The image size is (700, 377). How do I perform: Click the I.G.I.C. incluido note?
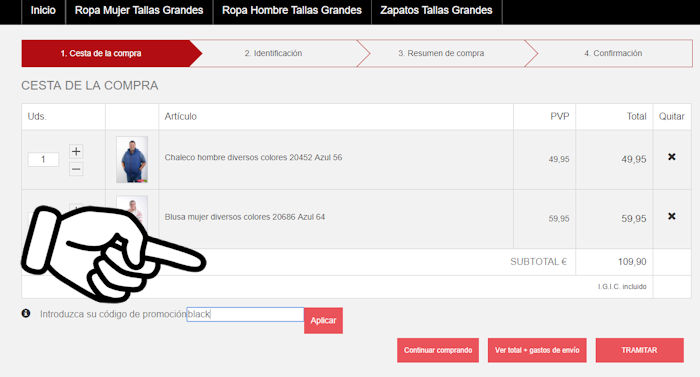click(x=622, y=287)
